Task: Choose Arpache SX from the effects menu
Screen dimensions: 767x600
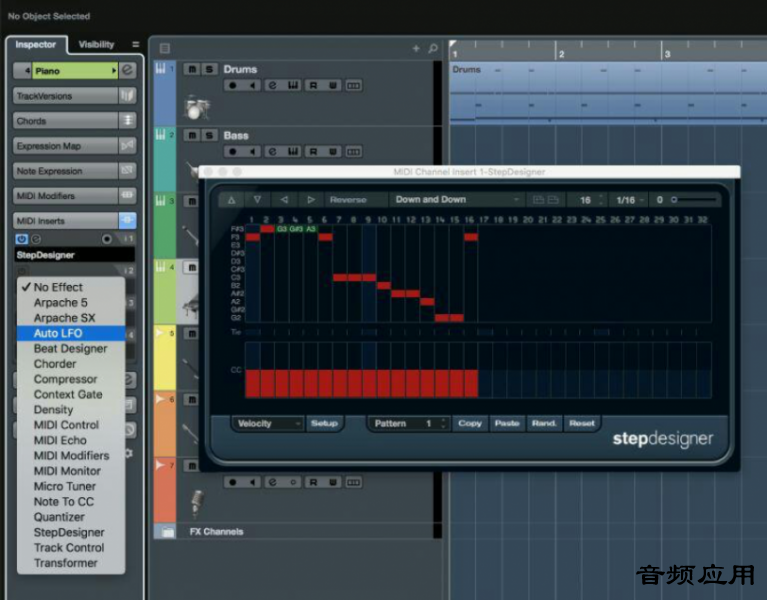Action: [x=71, y=318]
